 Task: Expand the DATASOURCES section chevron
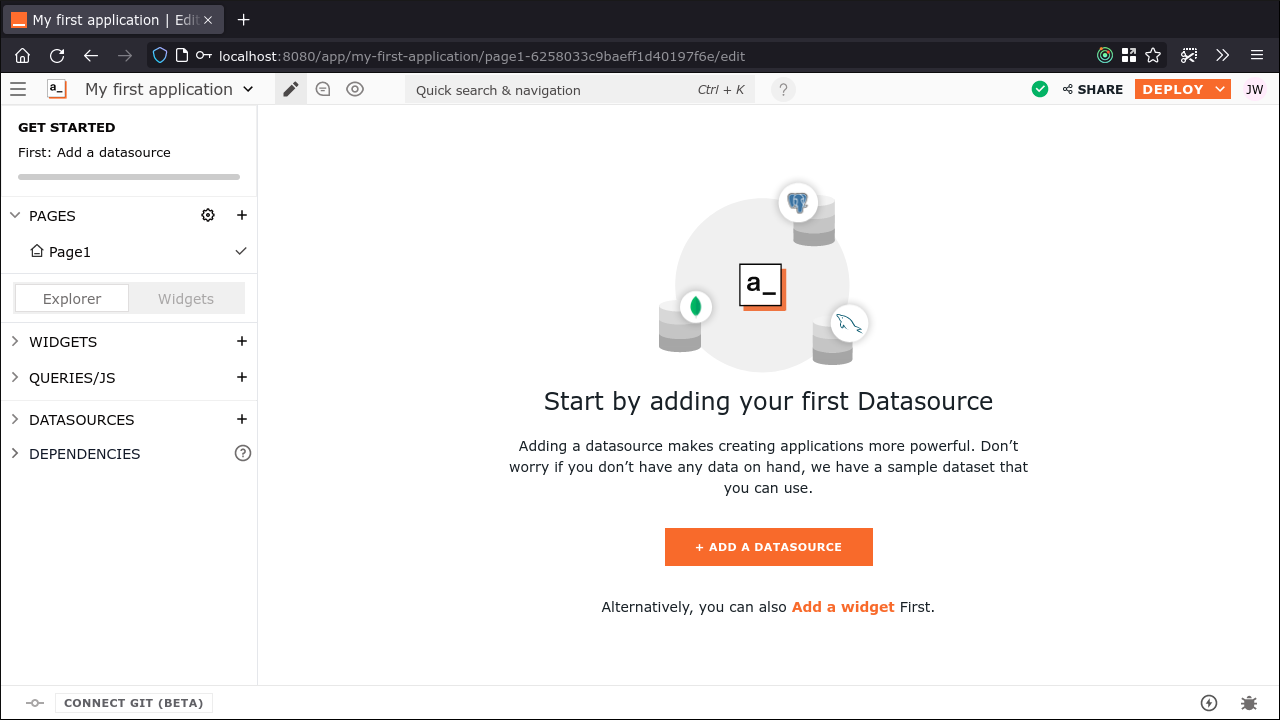[x=15, y=419]
